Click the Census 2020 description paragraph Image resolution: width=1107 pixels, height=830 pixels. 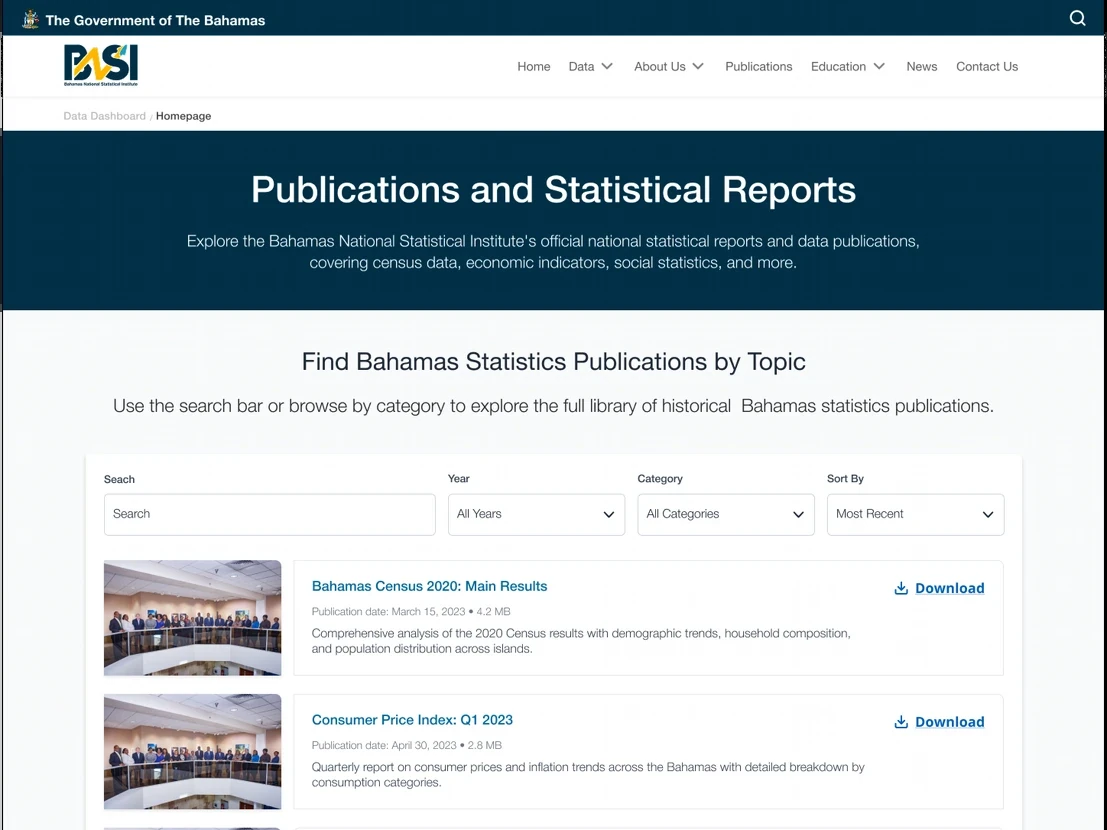pos(581,641)
